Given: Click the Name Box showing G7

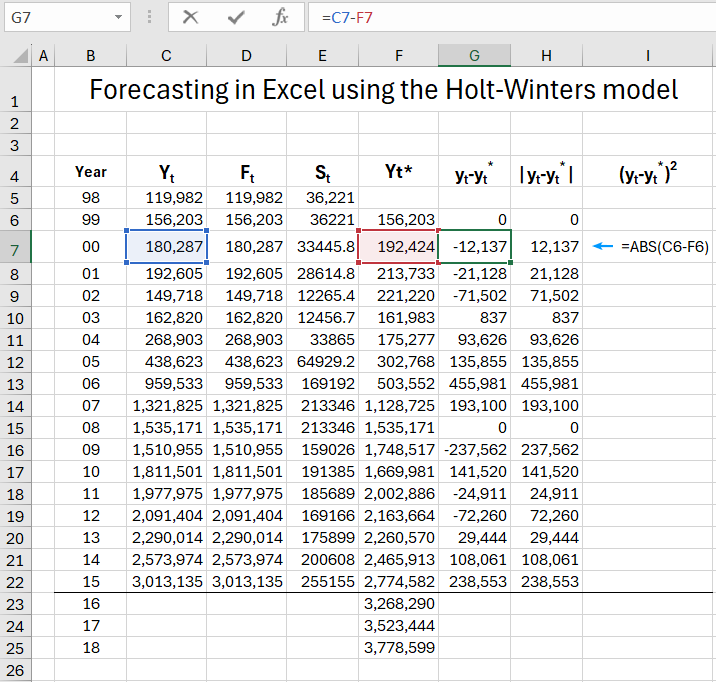Looking at the screenshot, I should coord(67,17).
